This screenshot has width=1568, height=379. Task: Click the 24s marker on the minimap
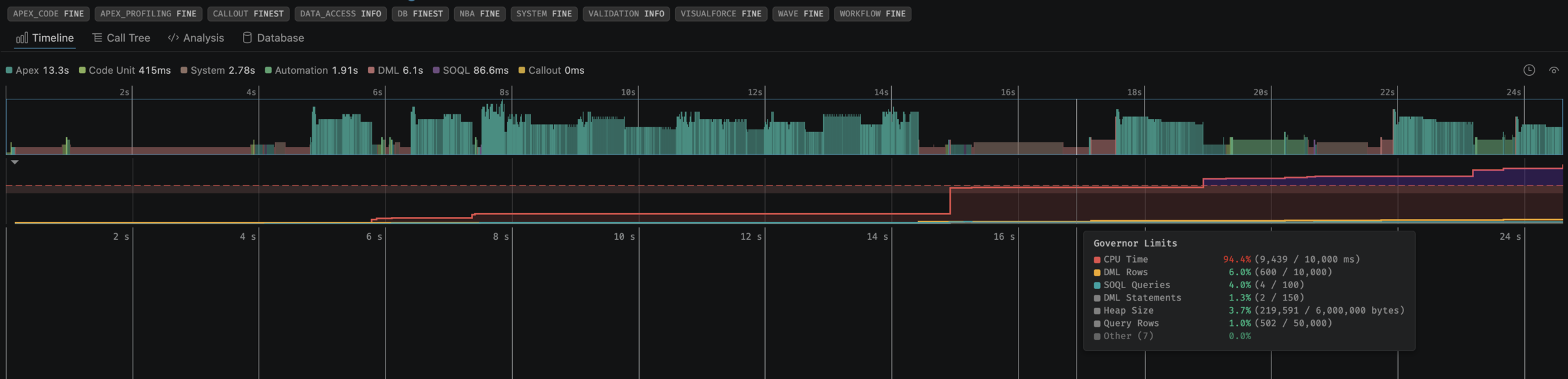[x=1513, y=92]
